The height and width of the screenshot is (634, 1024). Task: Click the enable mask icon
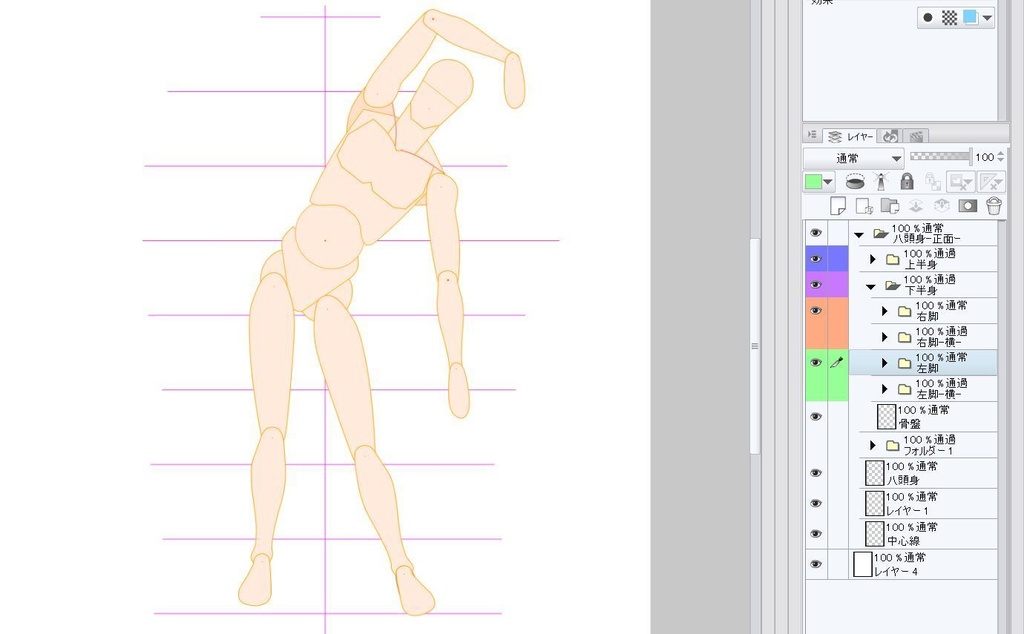[961, 182]
